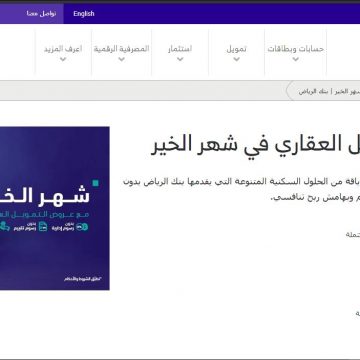The width and height of the screenshot is (360, 360).
Task: Click the بنك الرياض breadcrumb item
Action: [x=313, y=91]
